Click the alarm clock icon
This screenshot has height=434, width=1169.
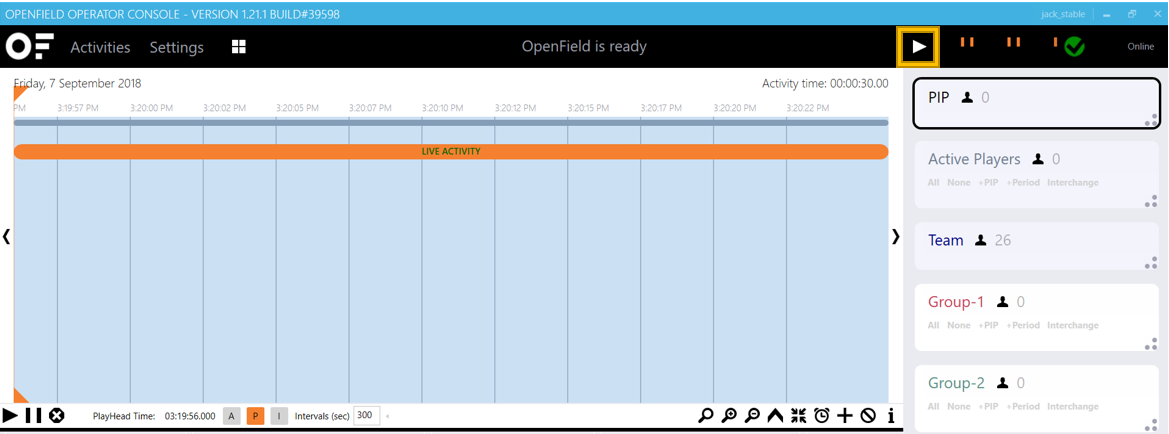point(822,415)
